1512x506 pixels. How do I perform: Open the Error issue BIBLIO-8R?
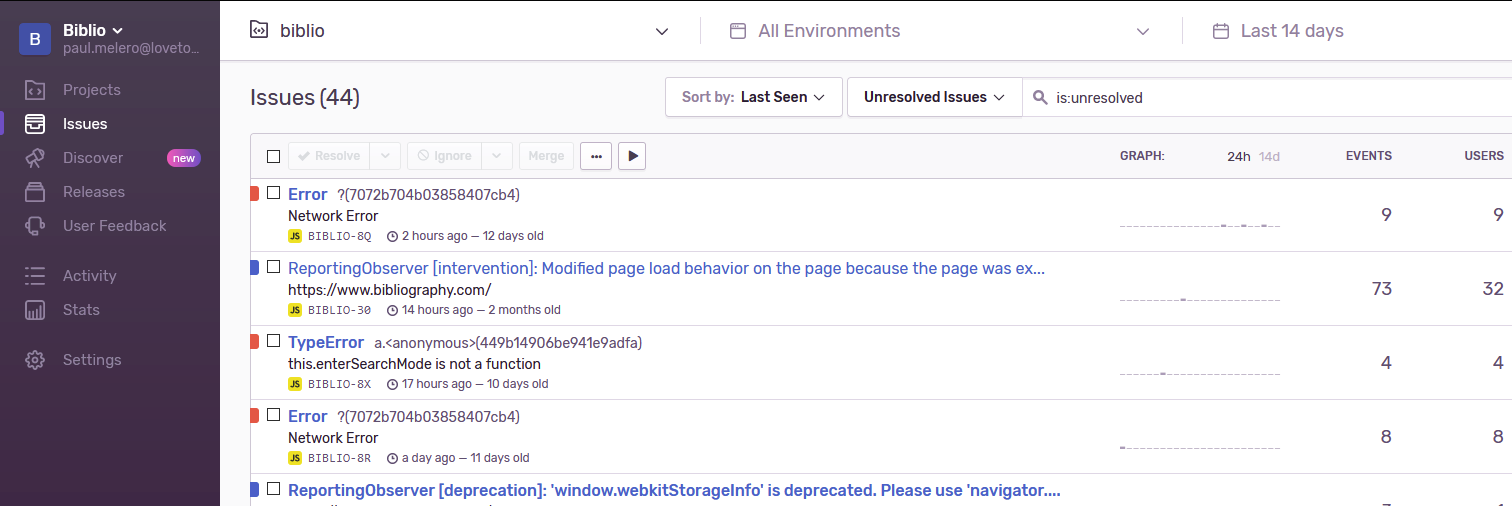click(308, 416)
